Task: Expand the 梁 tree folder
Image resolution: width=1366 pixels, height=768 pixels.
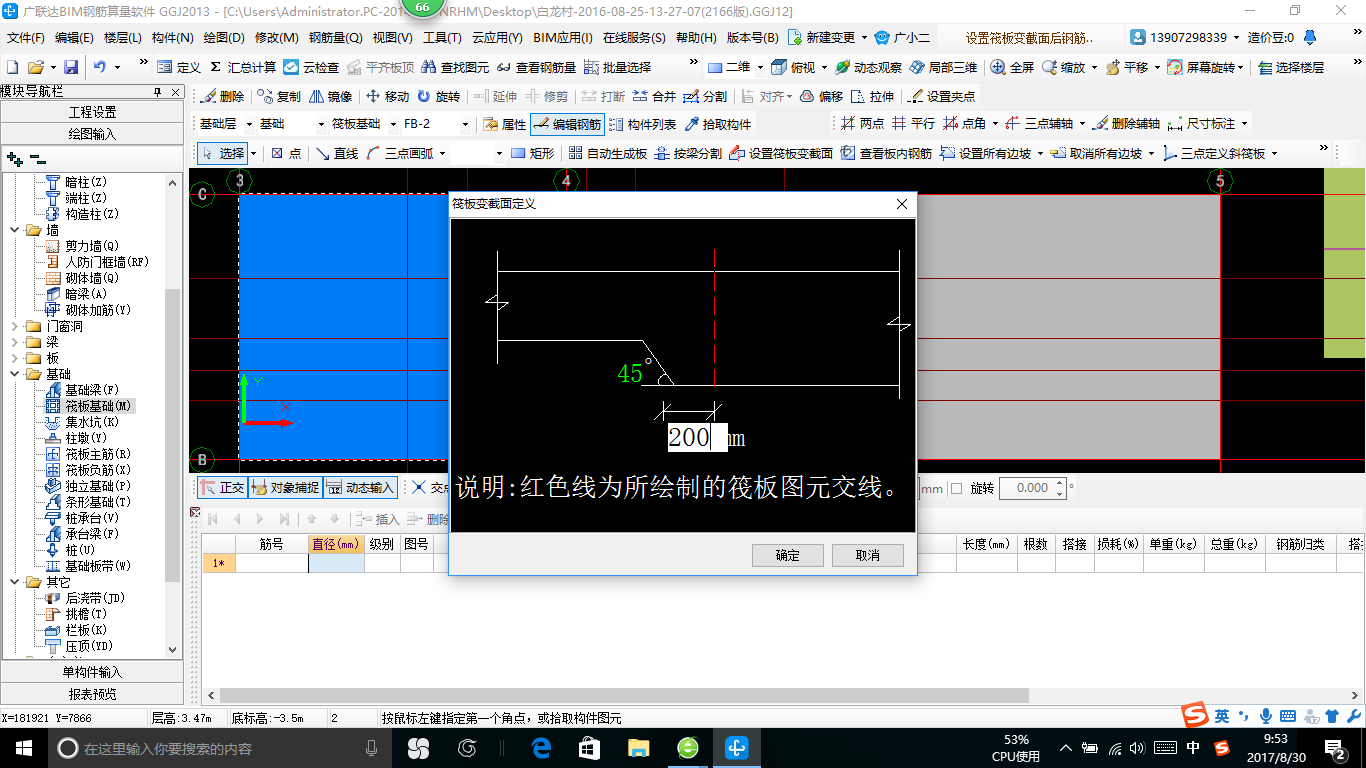Action: (16, 342)
